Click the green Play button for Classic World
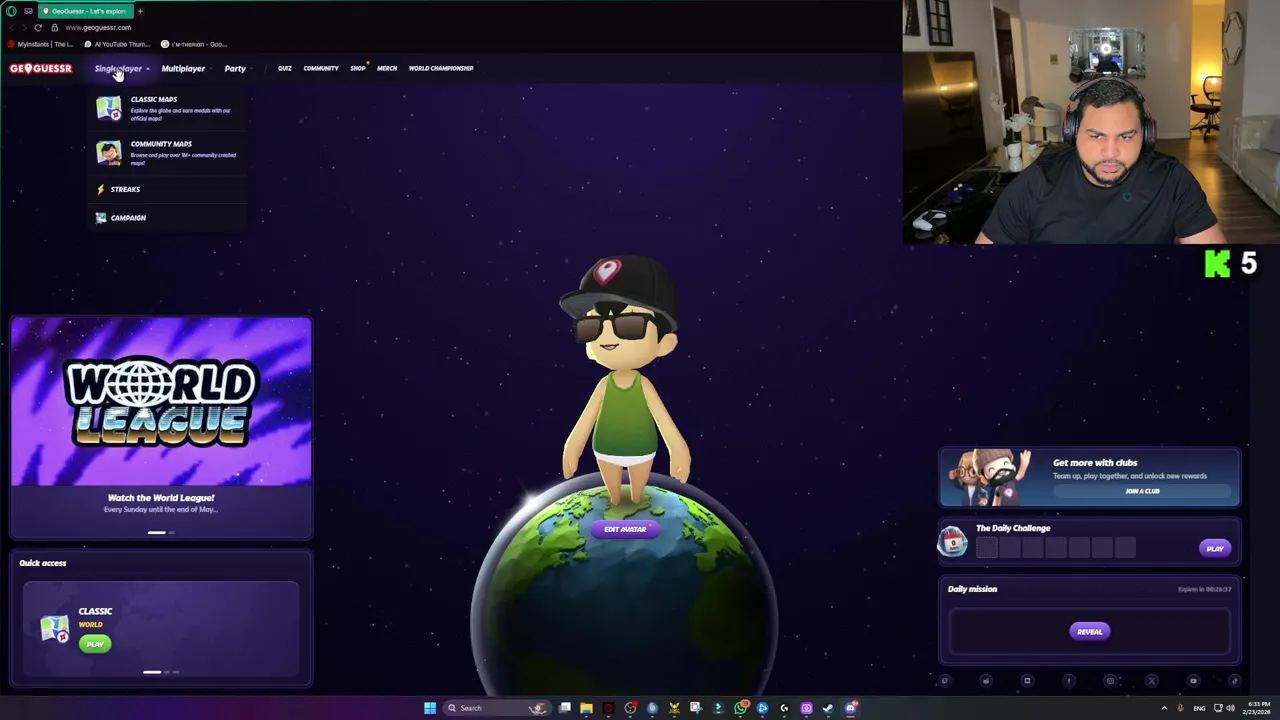The width and height of the screenshot is (1280, 720). point(95,644)
